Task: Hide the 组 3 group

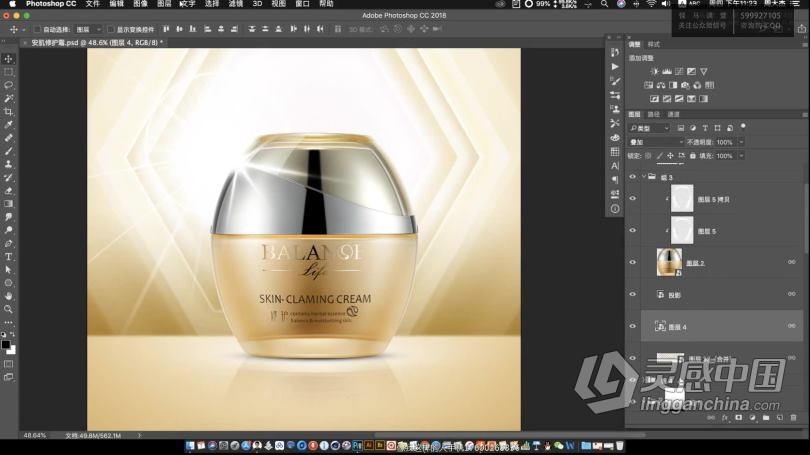Action: coord(633,177)
